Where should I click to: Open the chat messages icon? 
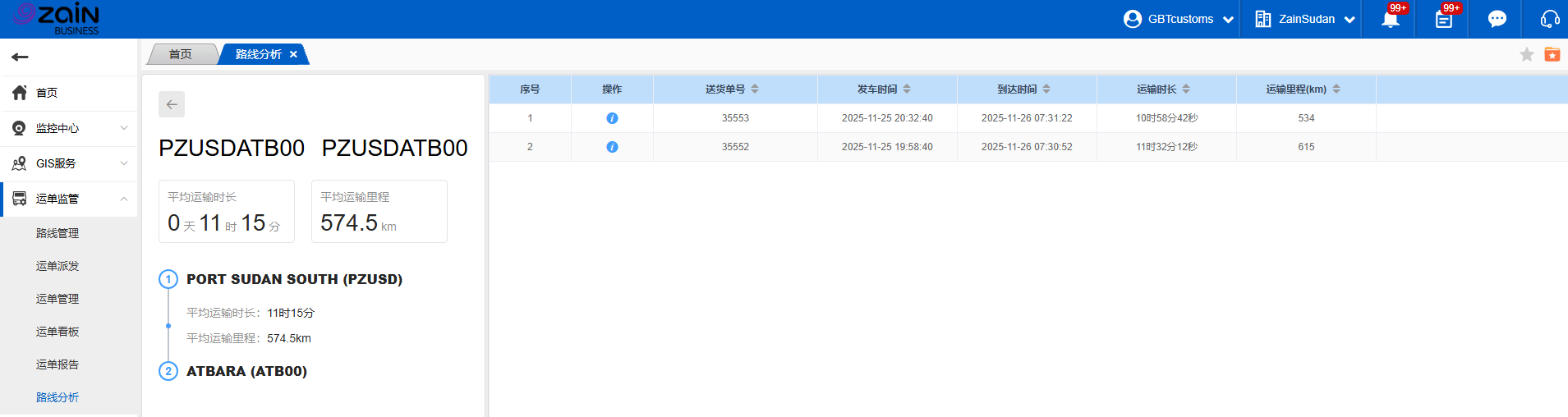click(1497, 19)
